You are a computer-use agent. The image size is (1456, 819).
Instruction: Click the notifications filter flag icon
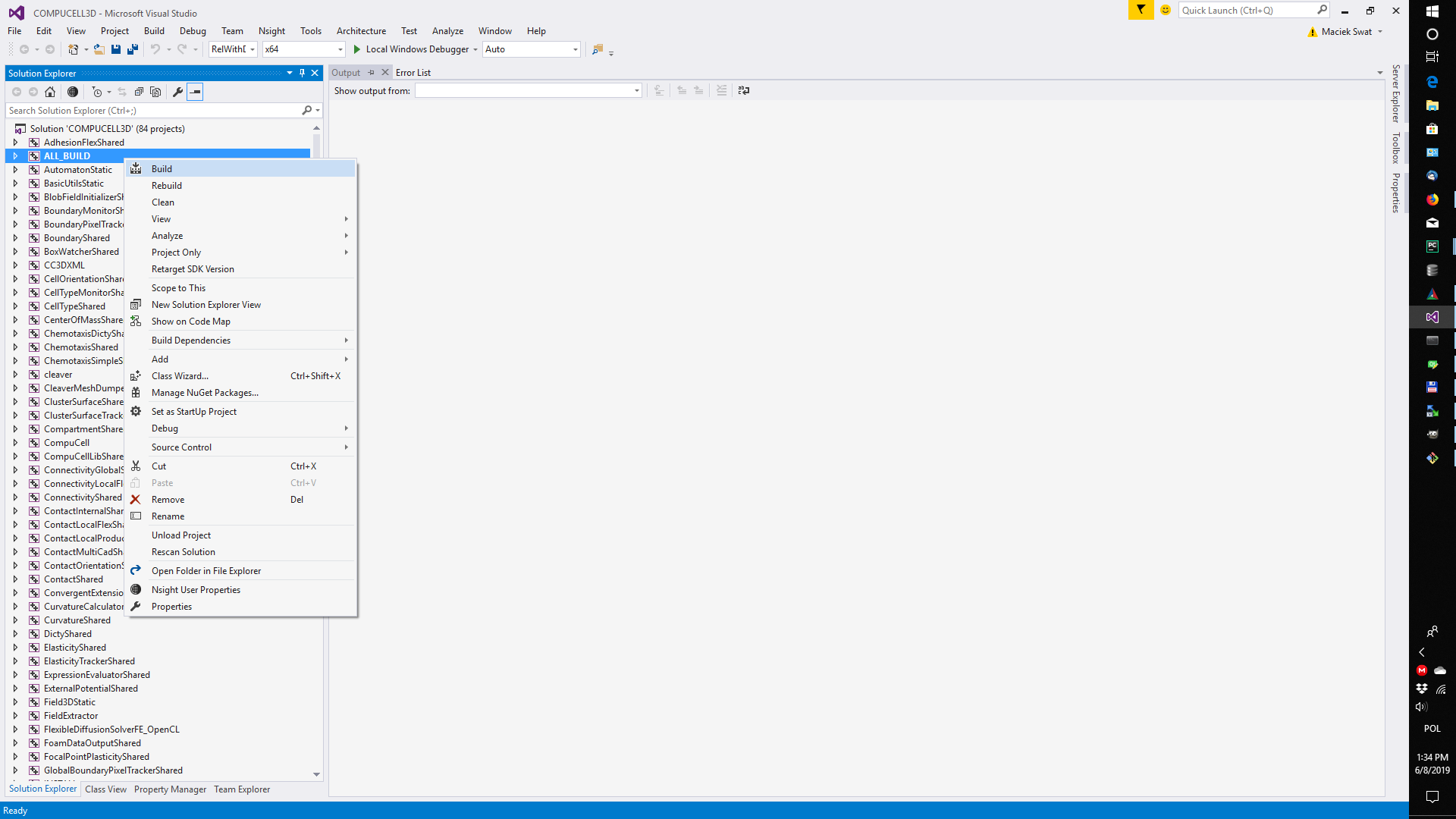click(x=1141, y=10)
